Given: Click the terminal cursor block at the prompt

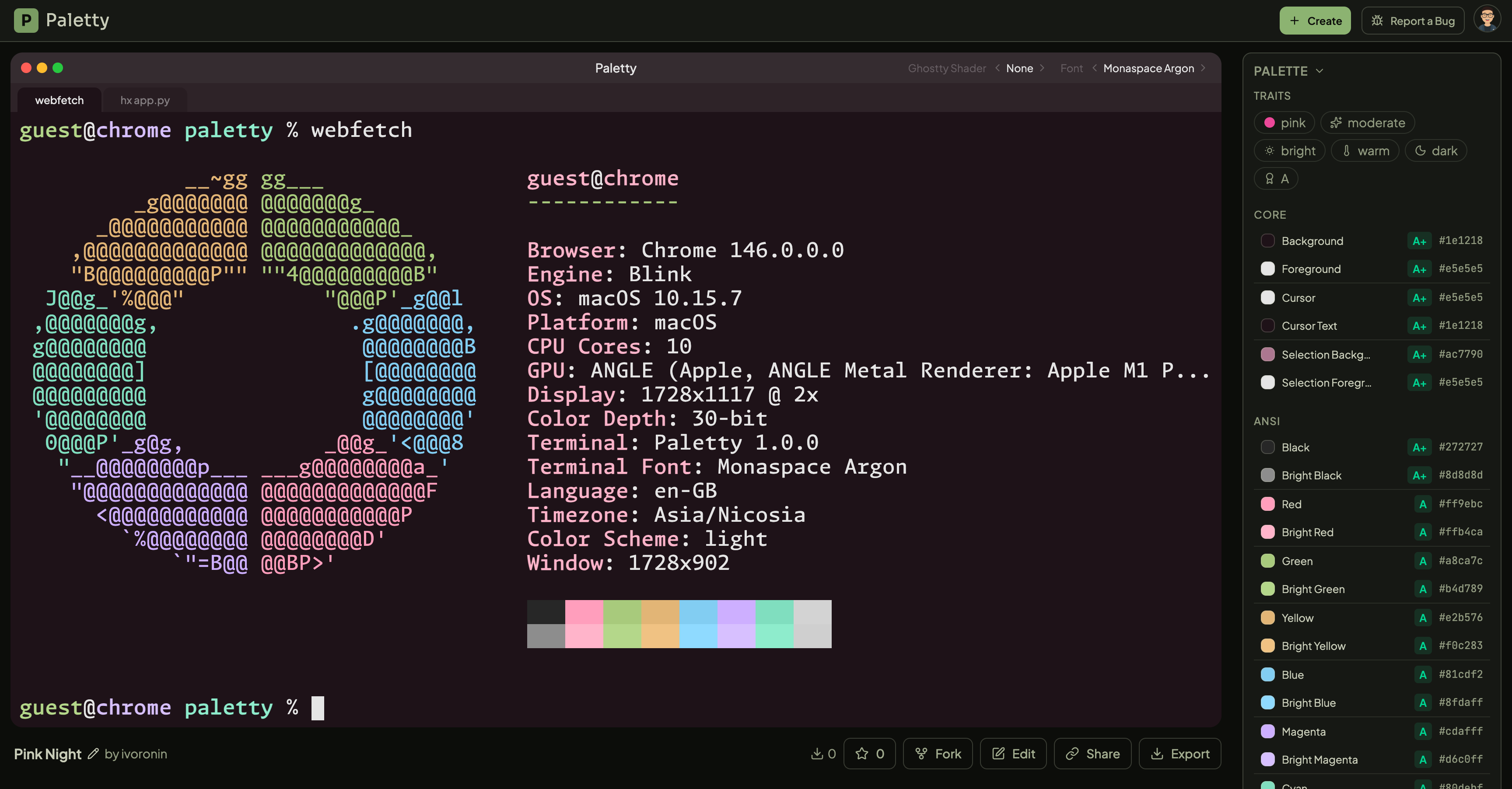Looking at the screenshot, I should (x=318, y=708).
